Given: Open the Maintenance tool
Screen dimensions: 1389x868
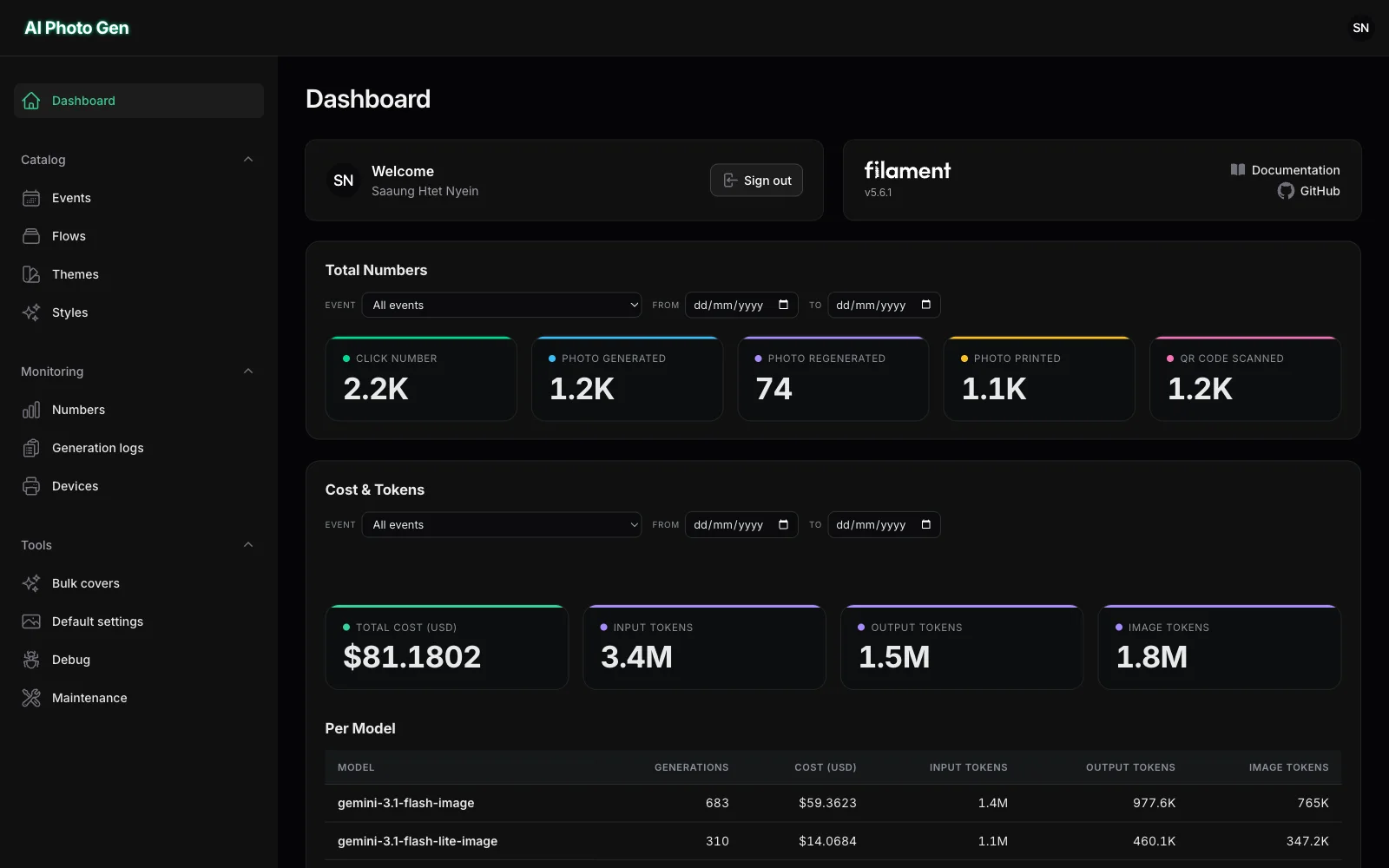Looking at the screenshot, I should [x=139, y=698].
